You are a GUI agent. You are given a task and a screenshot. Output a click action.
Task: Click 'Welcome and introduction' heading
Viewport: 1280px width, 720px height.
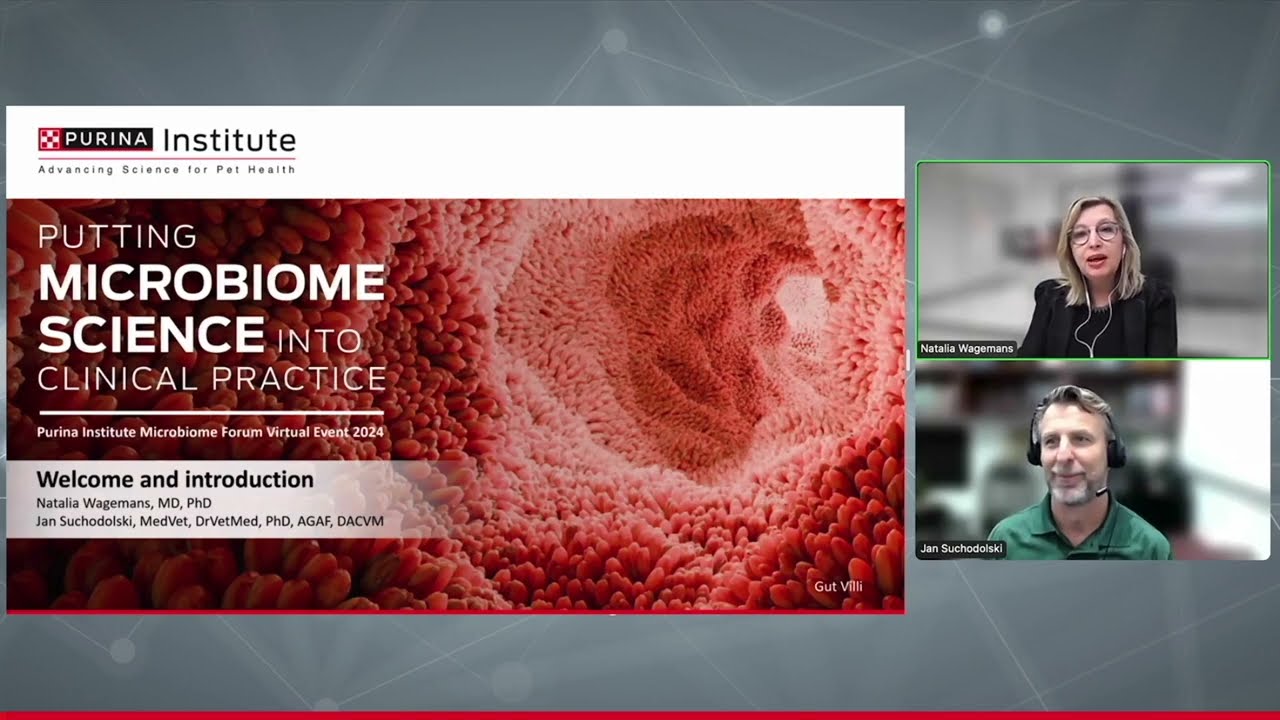click(175, 479)
